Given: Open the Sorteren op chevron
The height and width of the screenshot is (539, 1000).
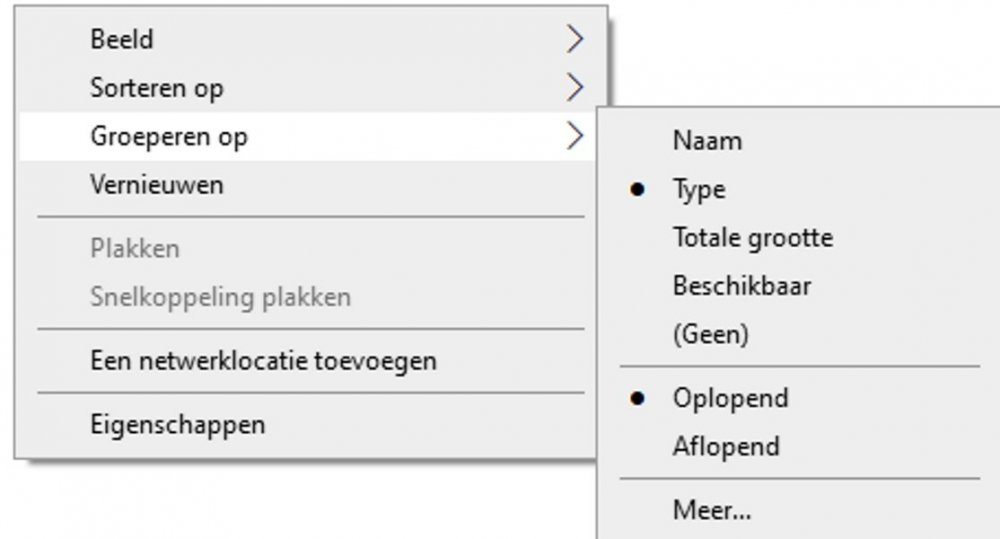Looking at the screenshot, I should [574, 88].
